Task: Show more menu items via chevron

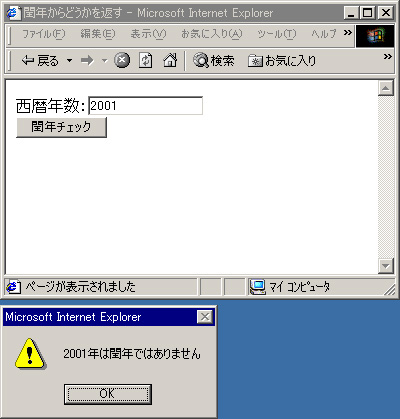Action: (348, 32)
